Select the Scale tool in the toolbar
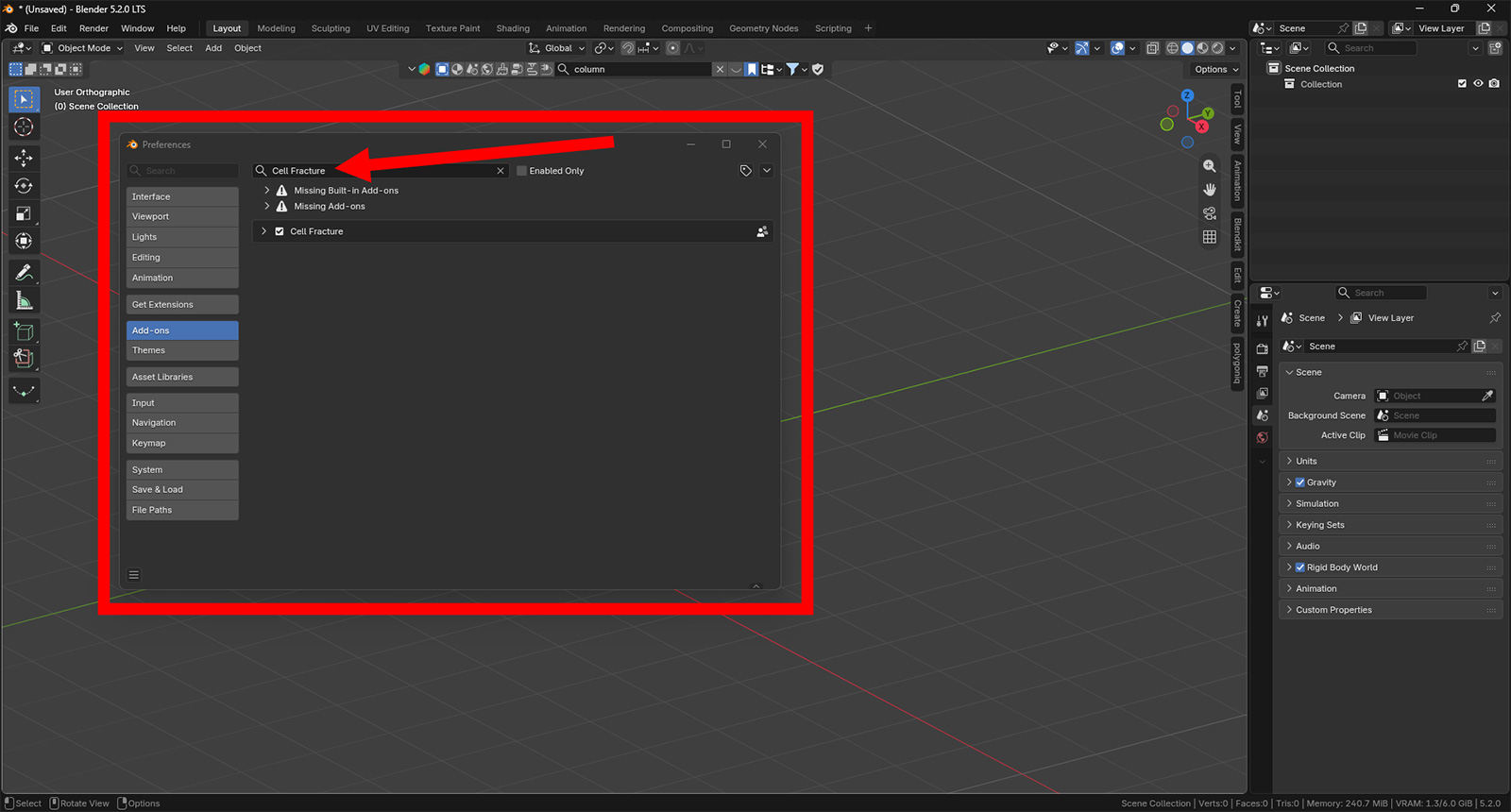Viewport: 1511px width, 812px height. click(x=24, y=213)
